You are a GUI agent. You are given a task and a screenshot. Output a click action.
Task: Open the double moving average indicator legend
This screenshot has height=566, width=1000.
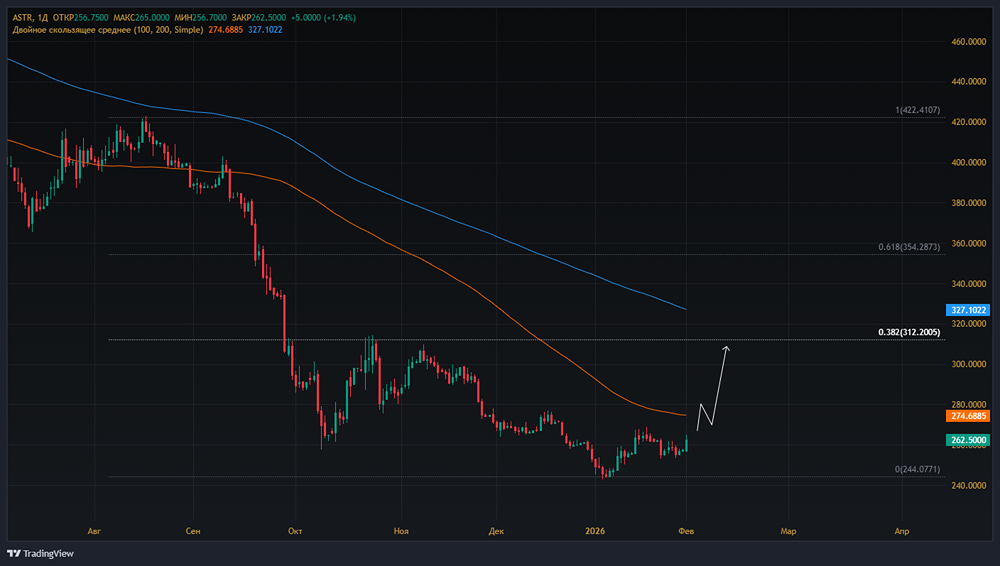click(108, 30)
